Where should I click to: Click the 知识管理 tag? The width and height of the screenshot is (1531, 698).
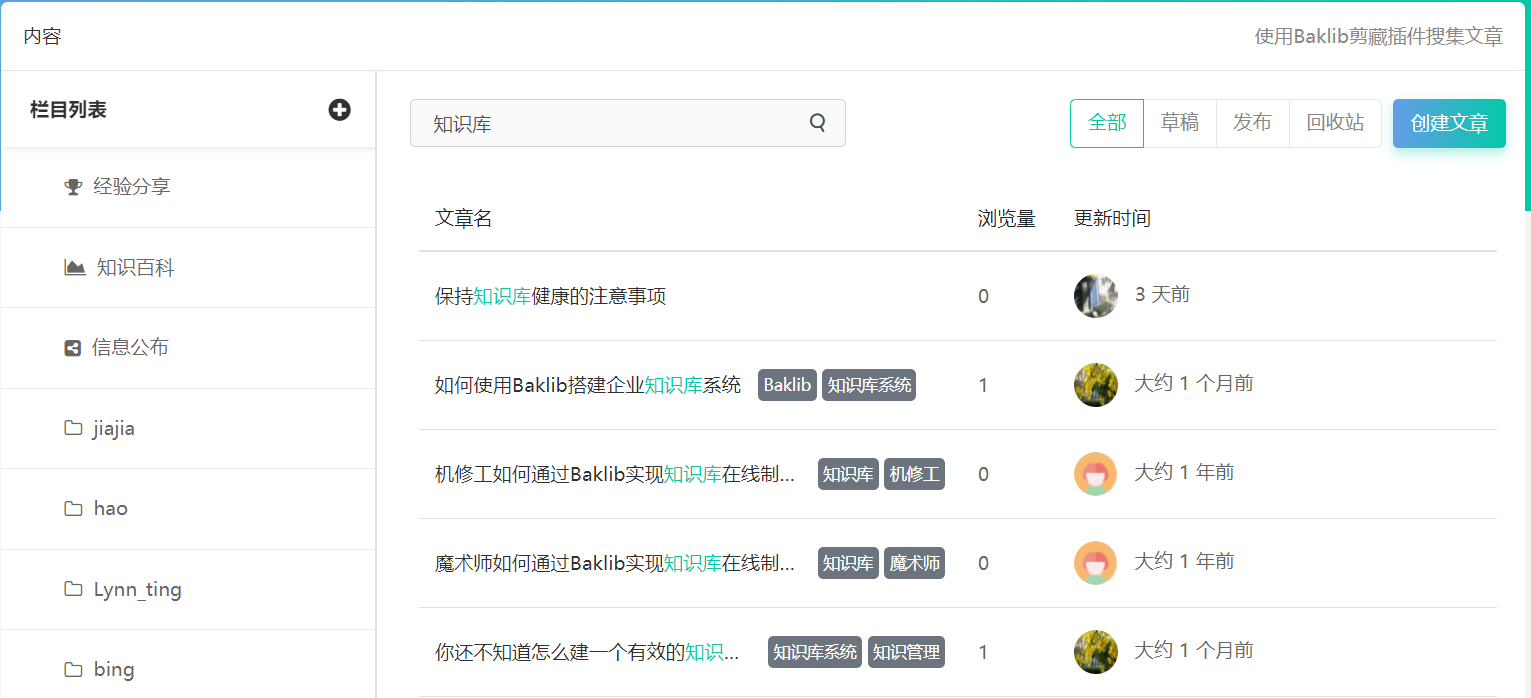coord(906,652)
